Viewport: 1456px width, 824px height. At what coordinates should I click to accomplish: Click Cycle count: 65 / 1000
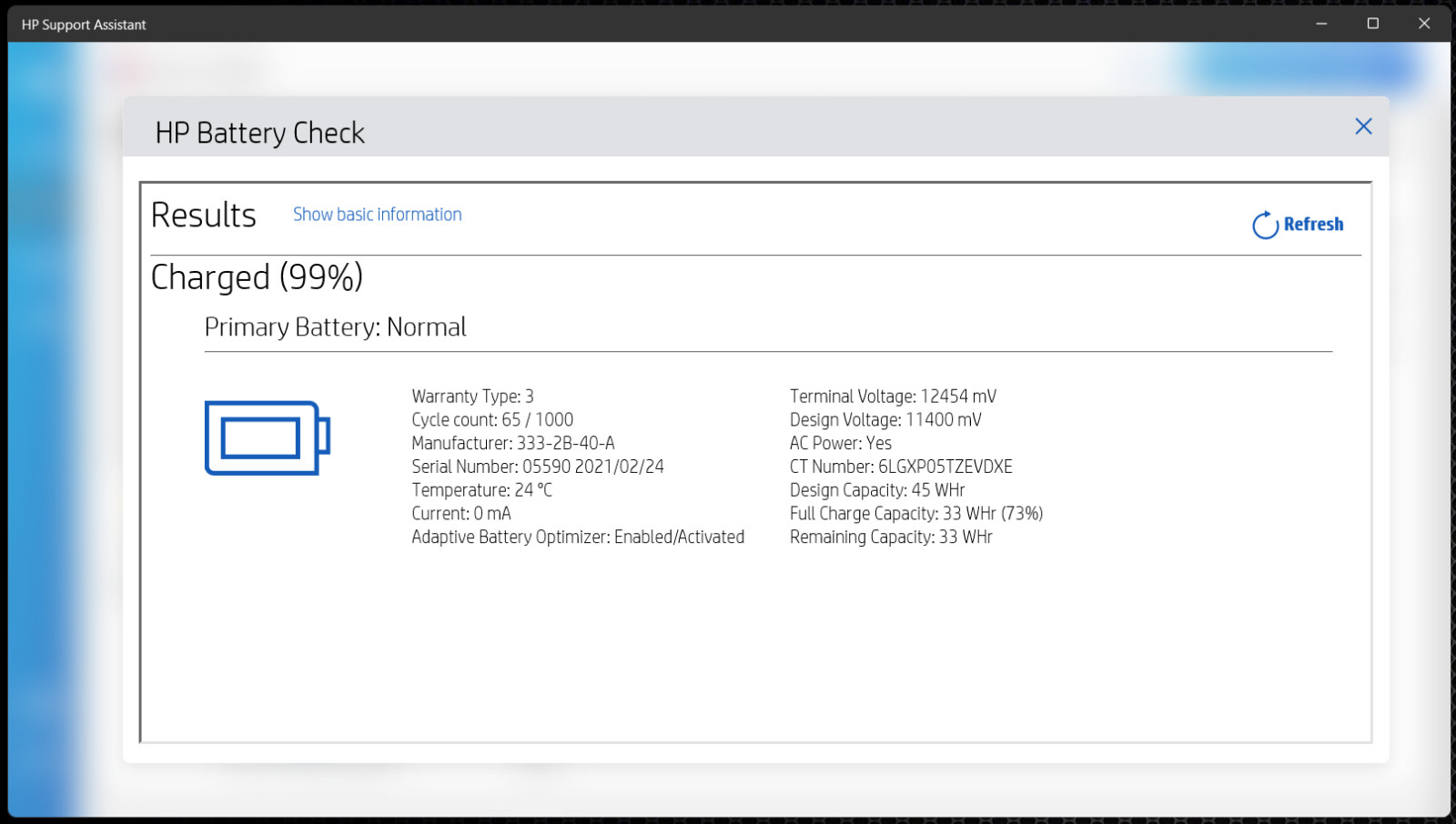[492, 420]
